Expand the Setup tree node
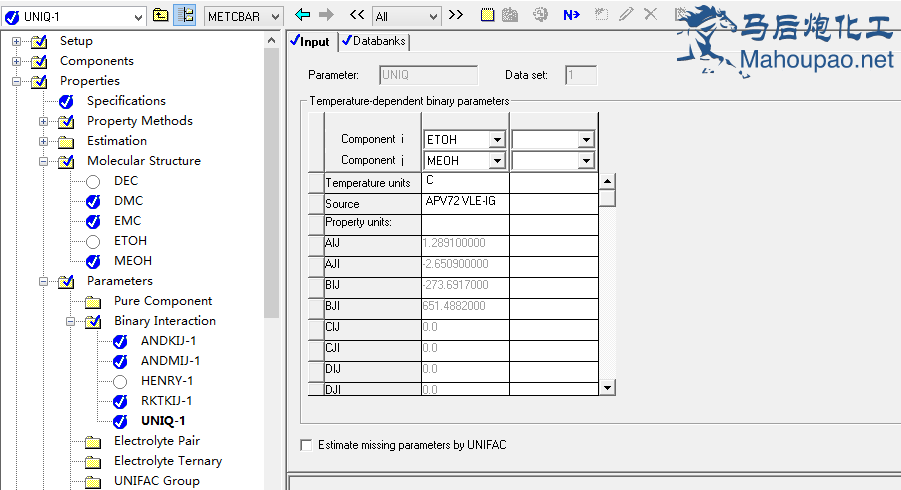This screenshot has width=901, height=490. [17, 41]
